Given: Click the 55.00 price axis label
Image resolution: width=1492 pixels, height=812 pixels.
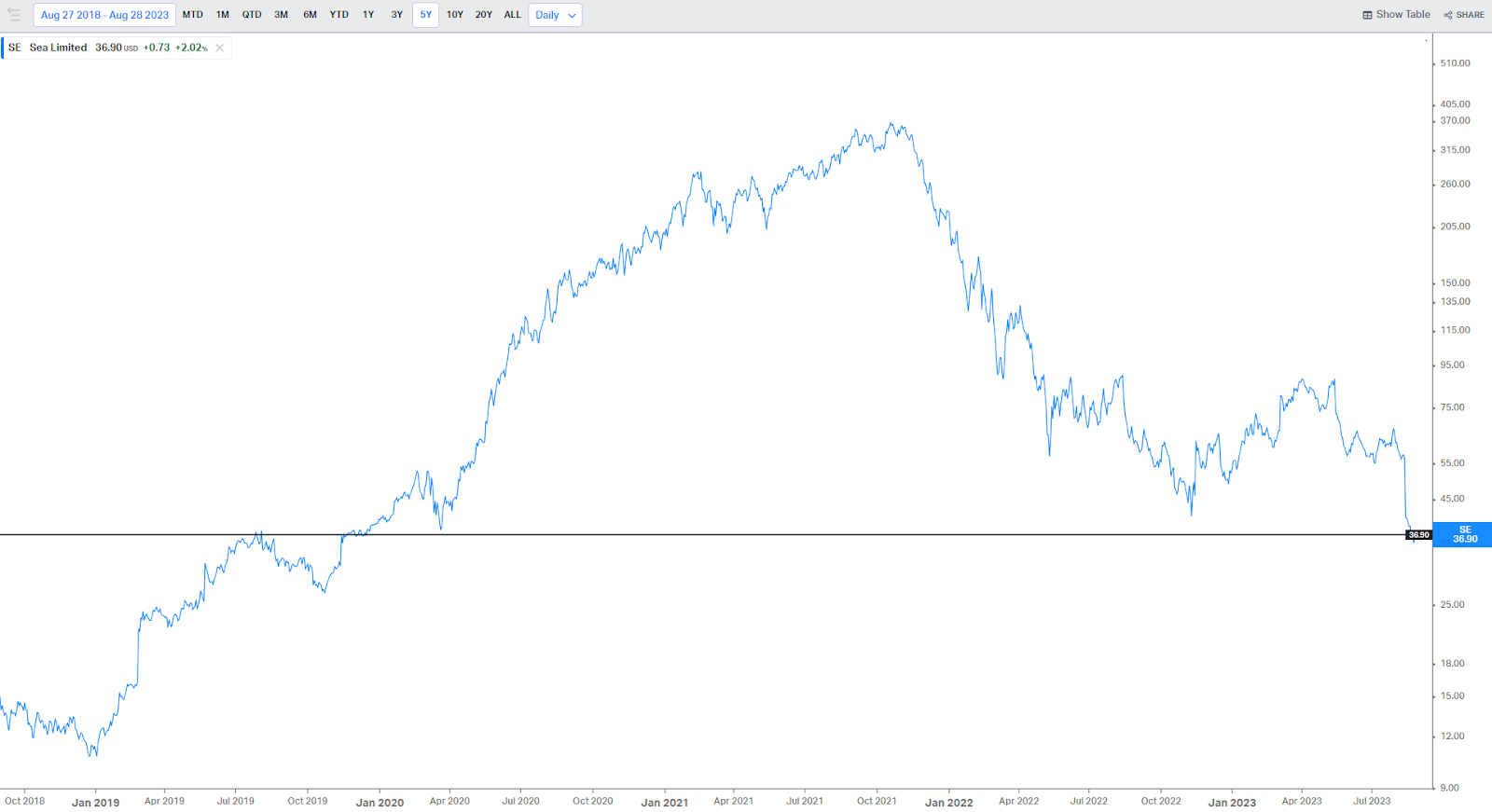Looking at the screenshot, I should click(1452, 462).
